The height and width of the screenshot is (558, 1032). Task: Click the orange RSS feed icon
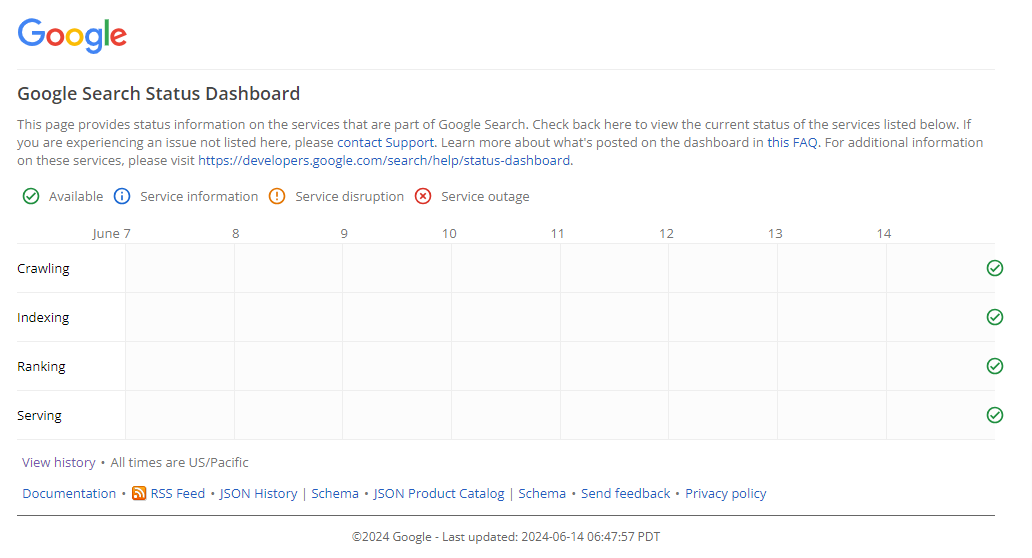(139, 493)
